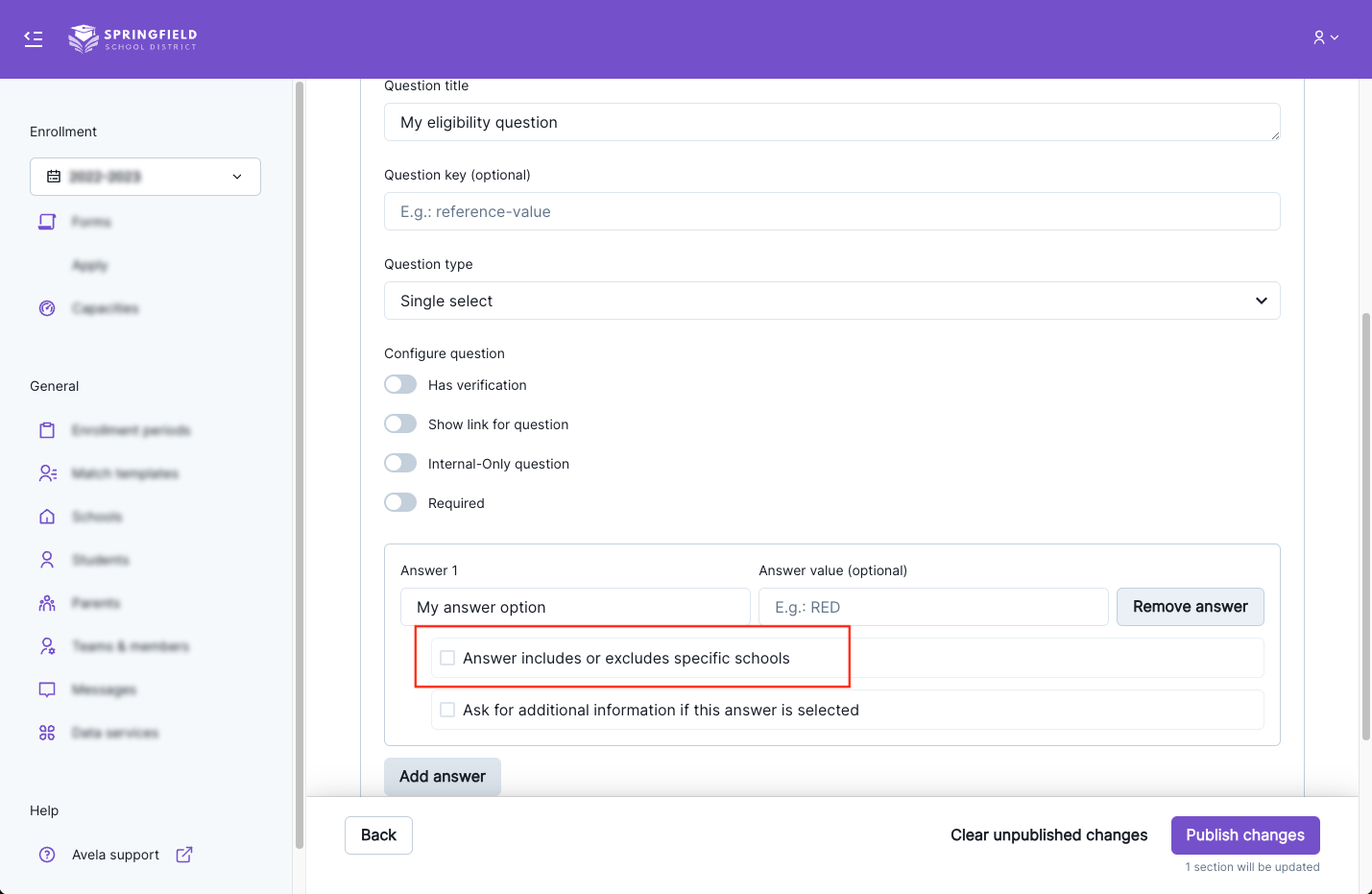Click the Data services grid icon

tap(47, 733)
